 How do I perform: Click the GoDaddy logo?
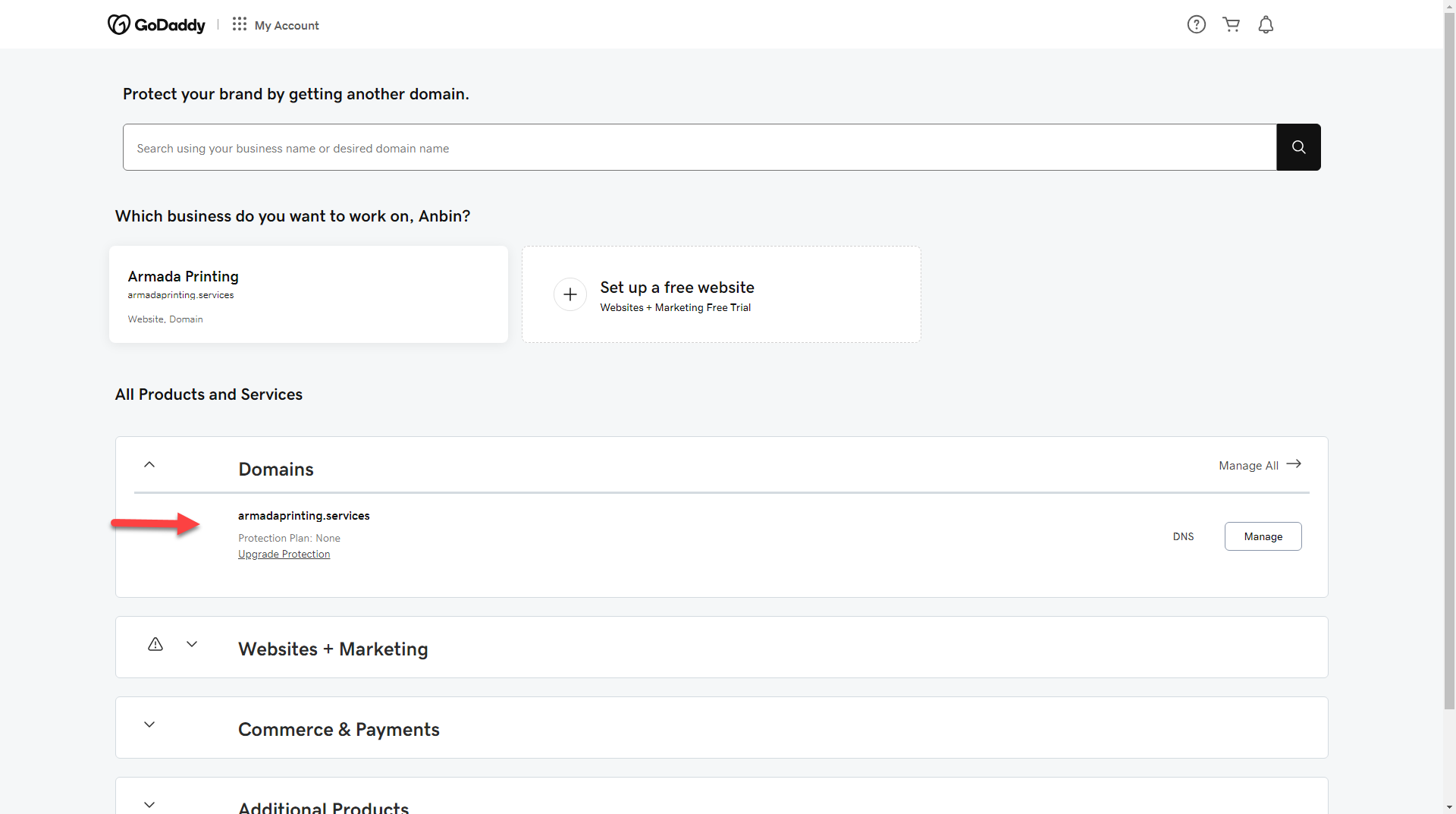(156, 25)
